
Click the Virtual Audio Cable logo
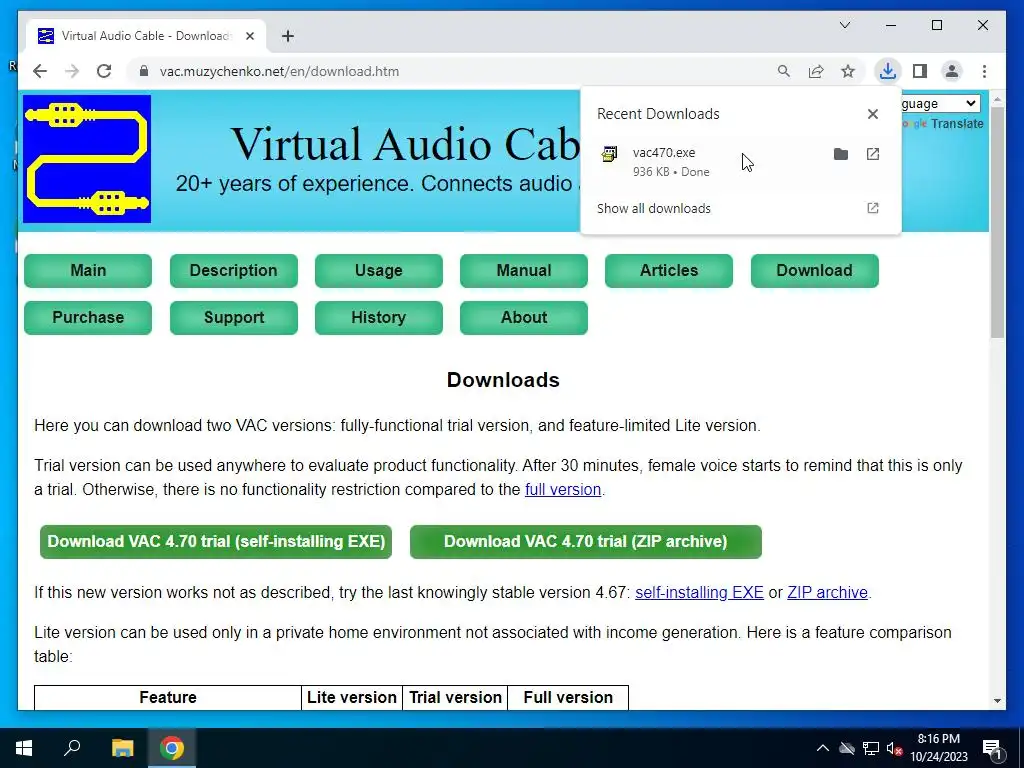[x=87, y=159]
